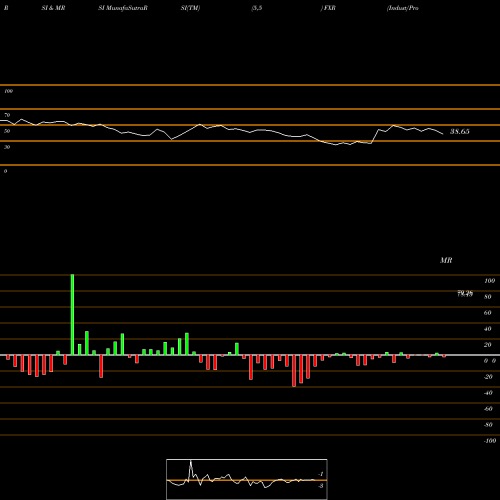The height and width of the screenshot is (500, 500).
Task: Click the 'SI & MR' header text
Action: click(x=53, y=8)
